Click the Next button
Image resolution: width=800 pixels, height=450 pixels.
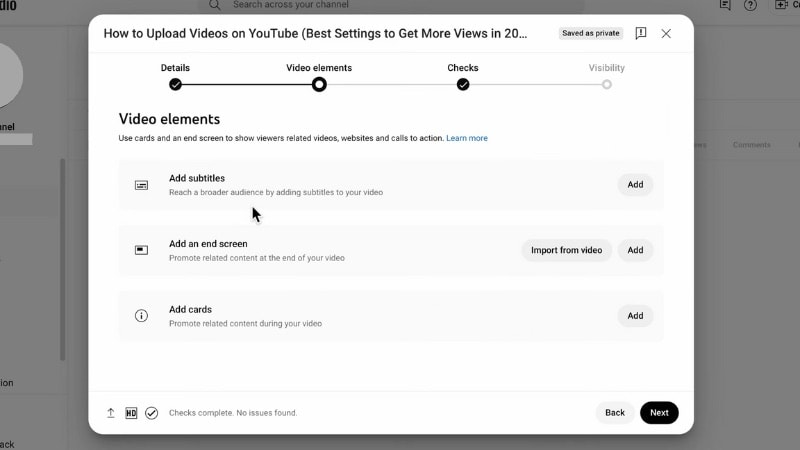(659, 413)
